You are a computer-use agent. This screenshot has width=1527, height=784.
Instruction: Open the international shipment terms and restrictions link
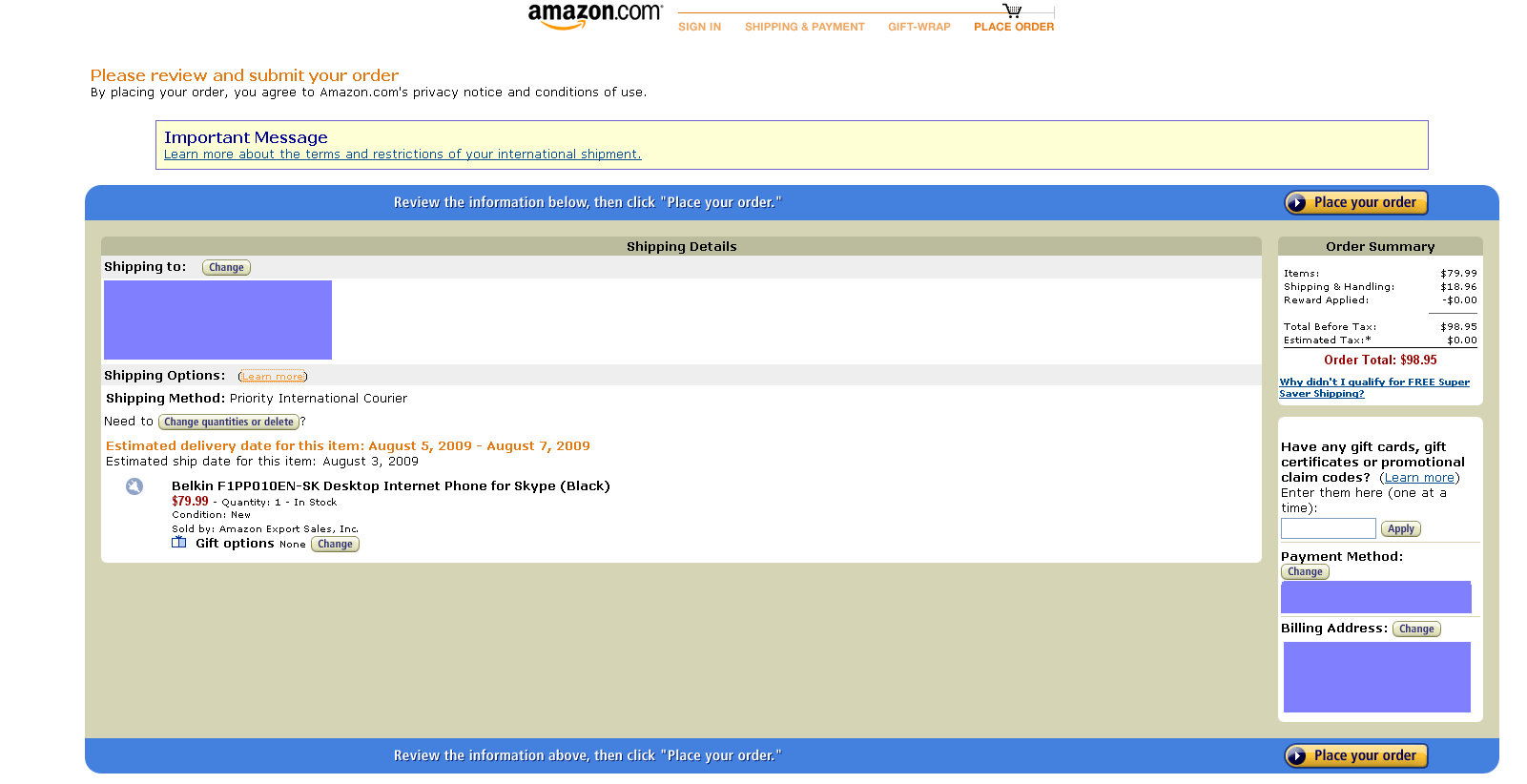point(402,154)
